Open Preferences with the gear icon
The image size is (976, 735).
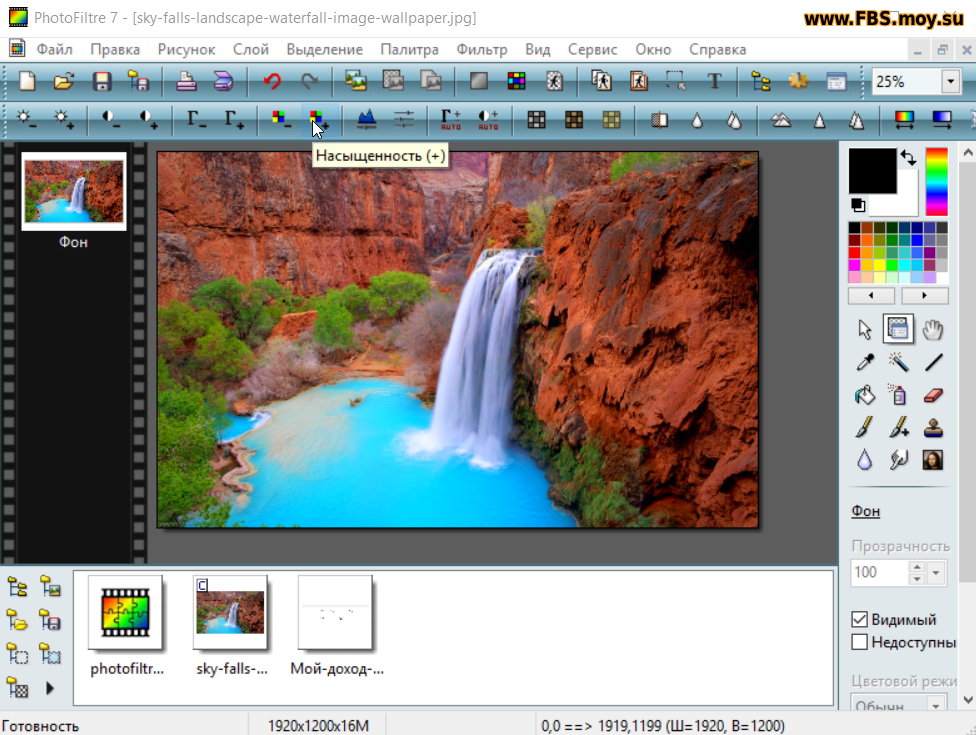[798, 81]
